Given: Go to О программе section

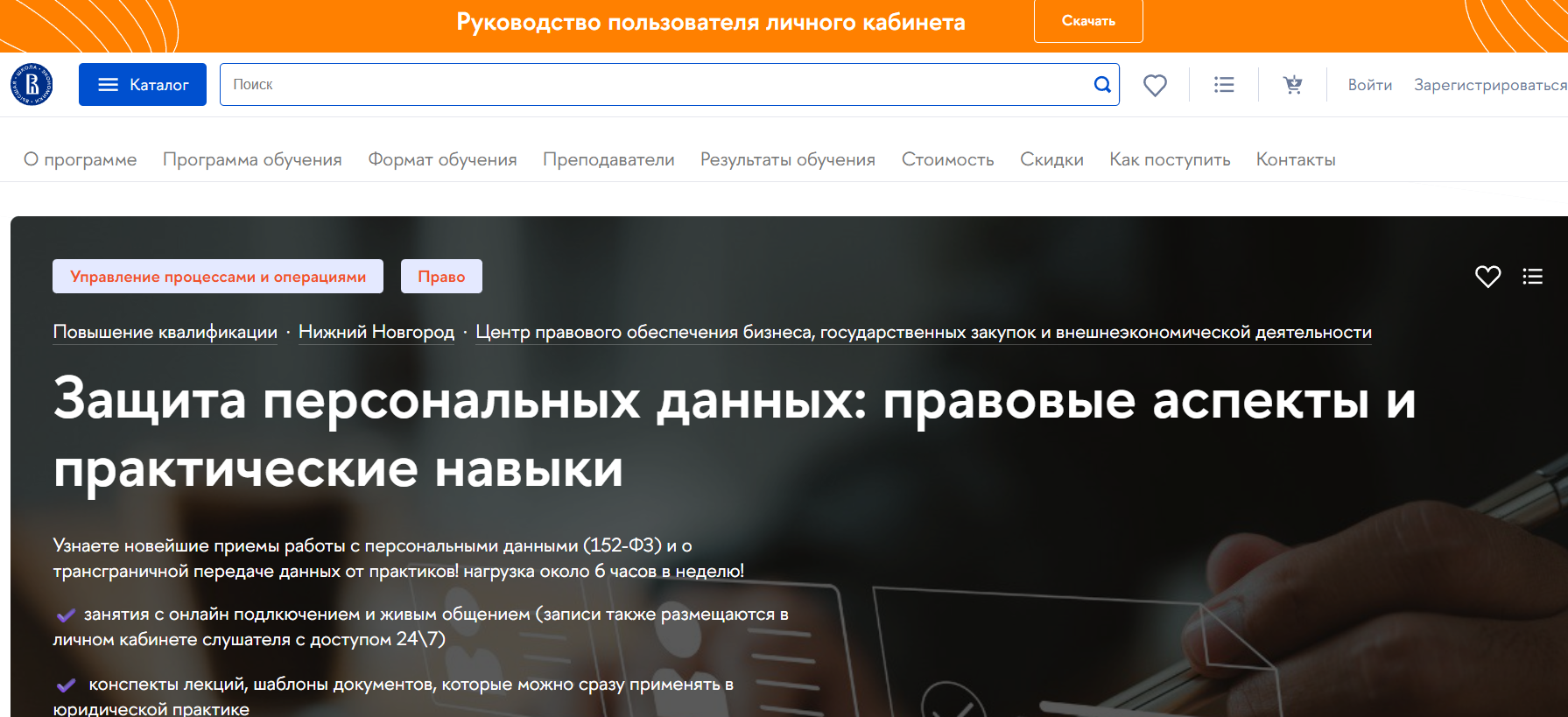Looking at the screenshot, I should [x=81, y=159].
